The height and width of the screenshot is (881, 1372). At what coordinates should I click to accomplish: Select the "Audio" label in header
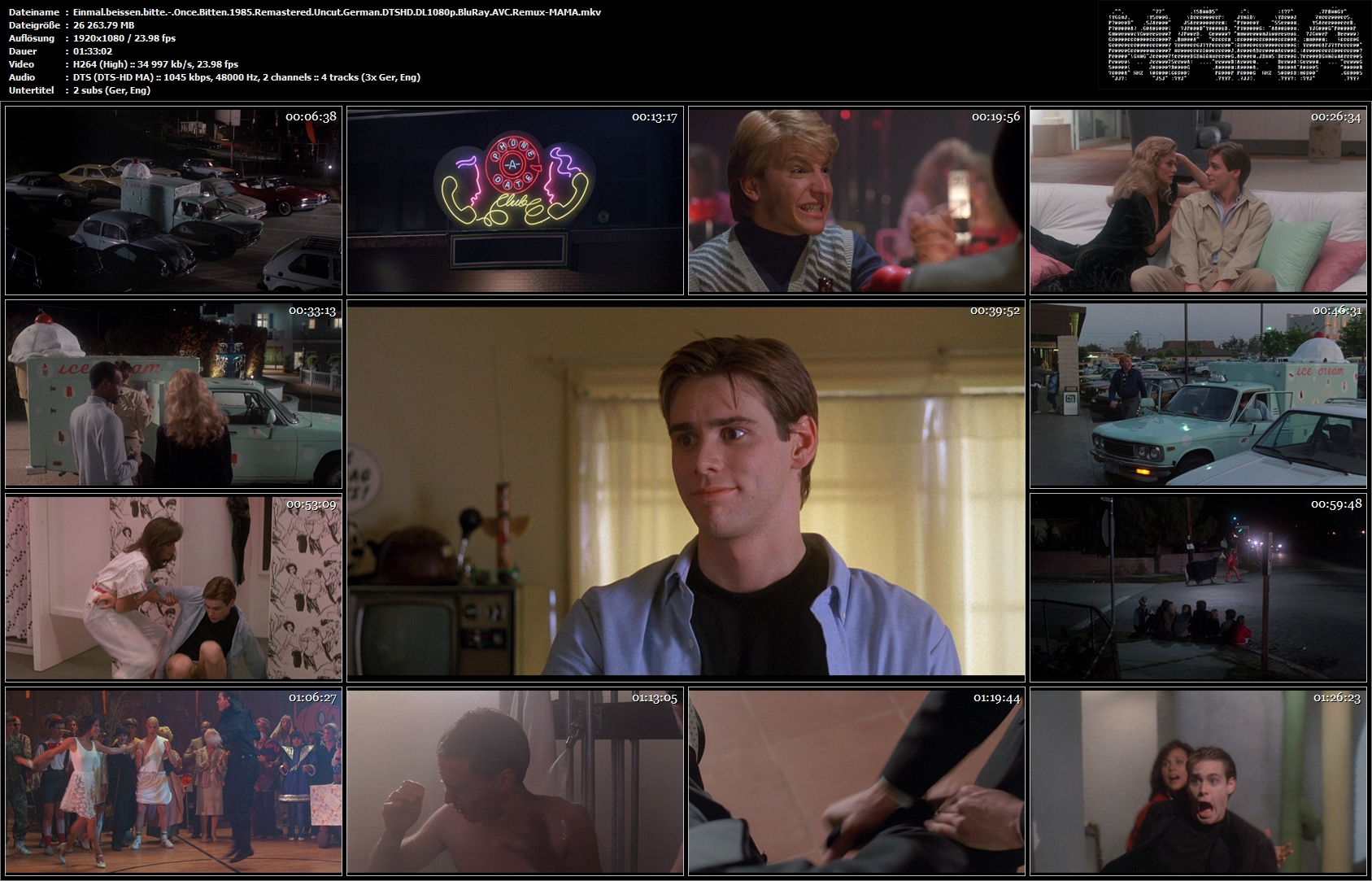pyautogui.click(x=21, y=77)
